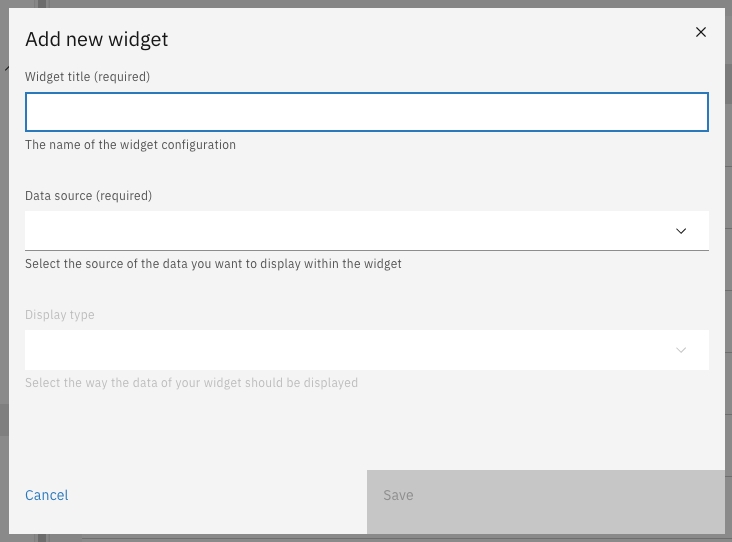Open the disabled Display type dropdown
The image size is (732, 542).
click(350, 350)
